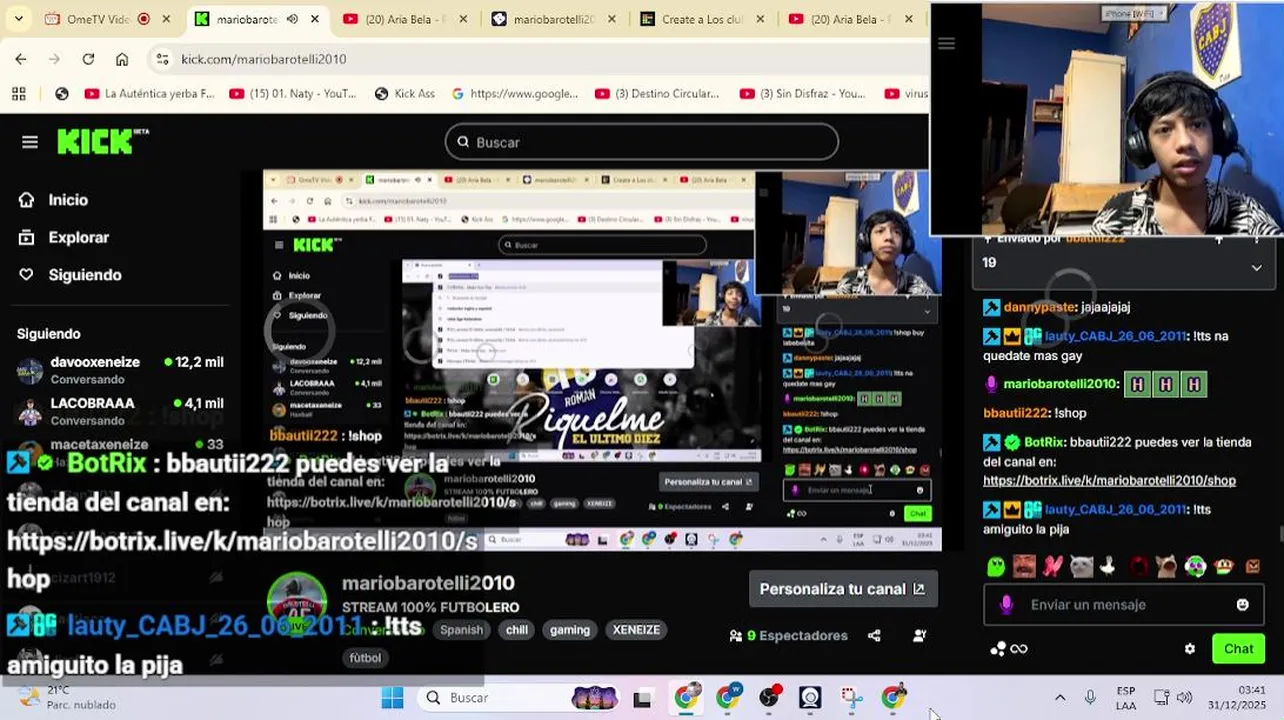Click purple microphone icon in message box
Image resolution: width=1284 pixels, height=720 pixels.
[1006, 604]
